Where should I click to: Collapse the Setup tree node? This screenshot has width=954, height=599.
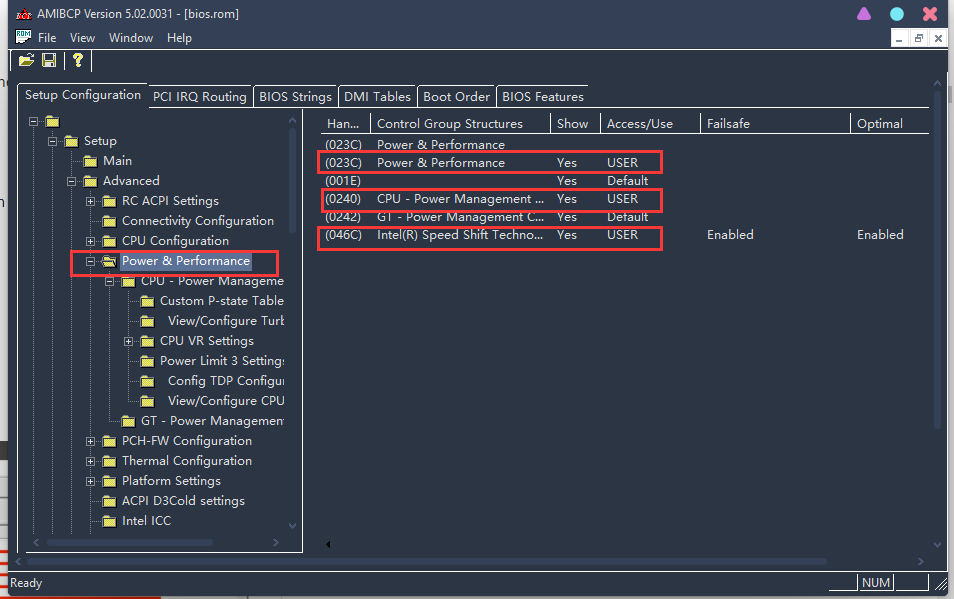(52, 141)
